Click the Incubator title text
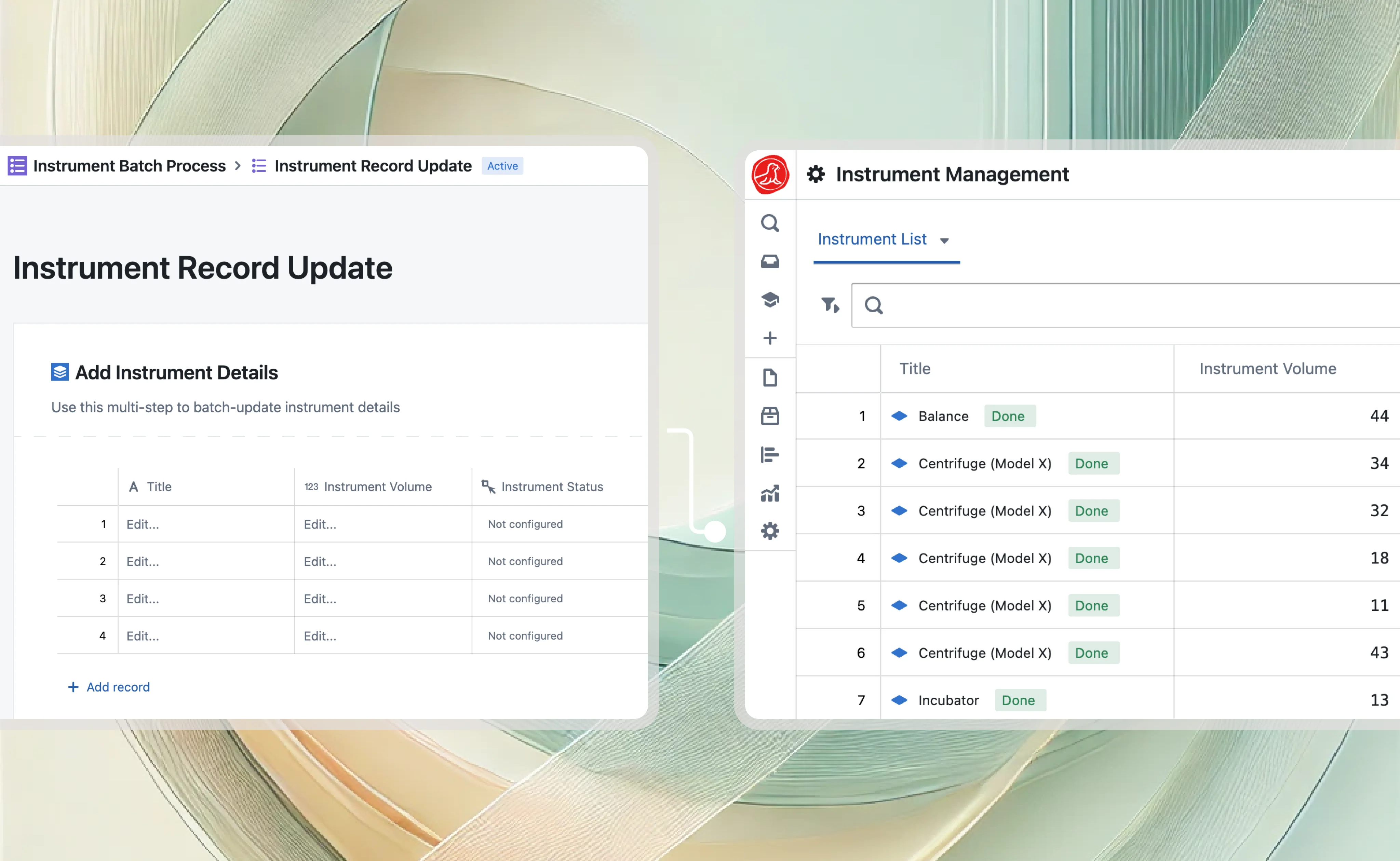This screenshot has height=861, width=1400. coord(948,700)
